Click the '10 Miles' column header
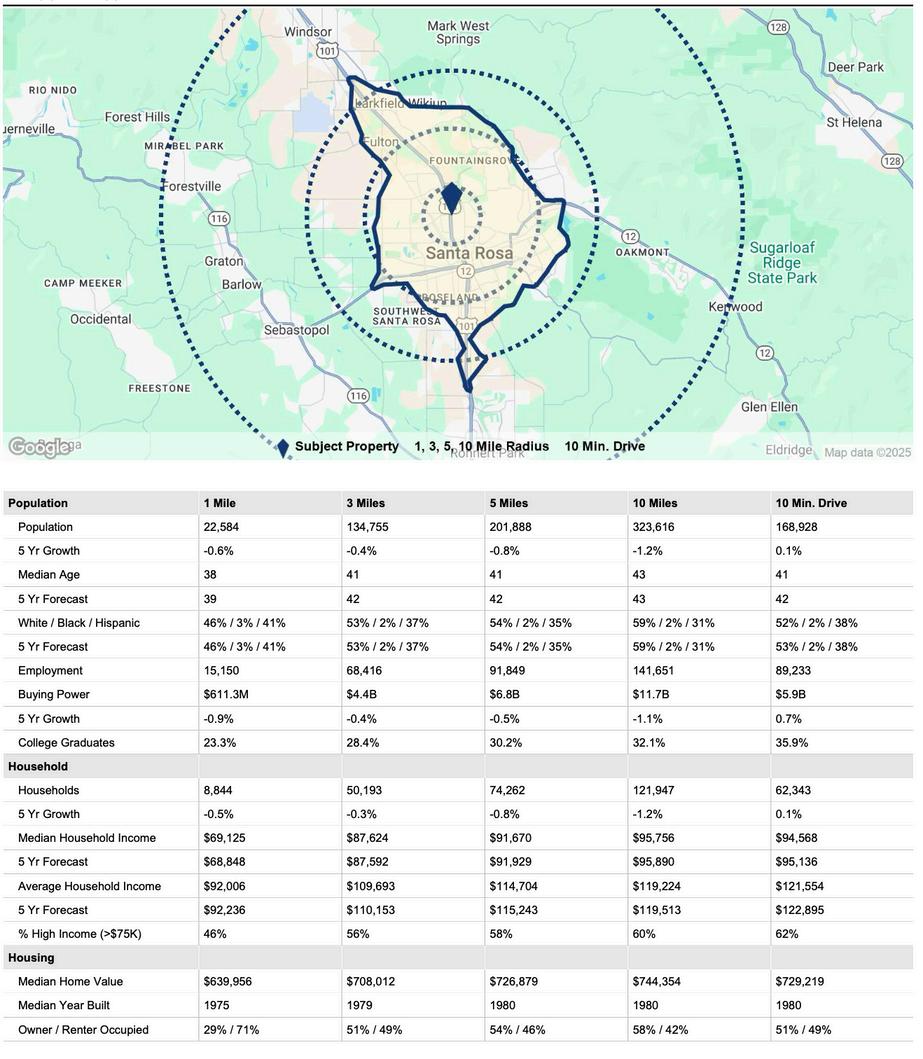923x1059 pixels. (x=654, y=503)
